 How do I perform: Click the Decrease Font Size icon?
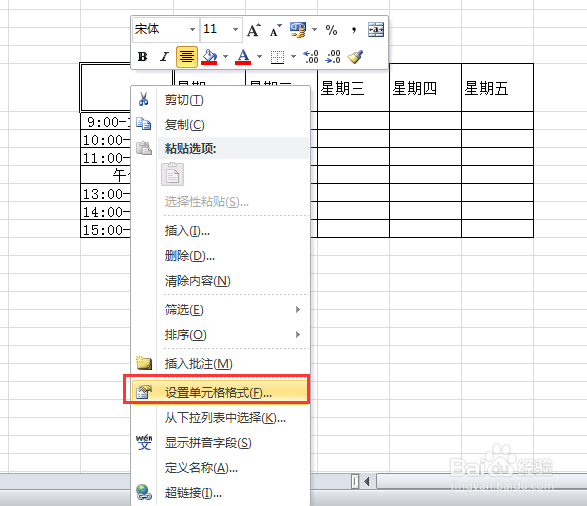point(276,30)
